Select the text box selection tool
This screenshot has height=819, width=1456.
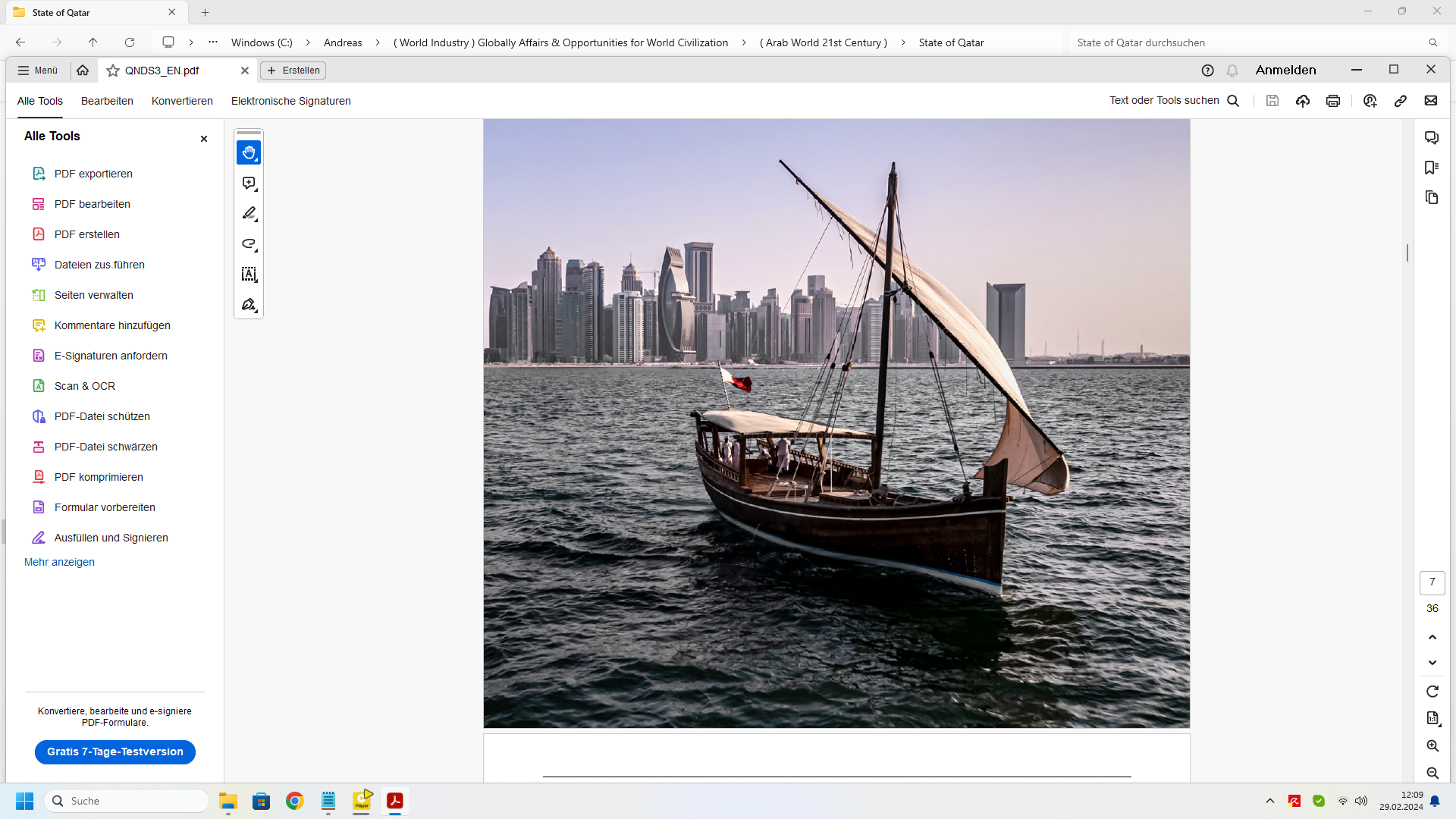[249, 275]
